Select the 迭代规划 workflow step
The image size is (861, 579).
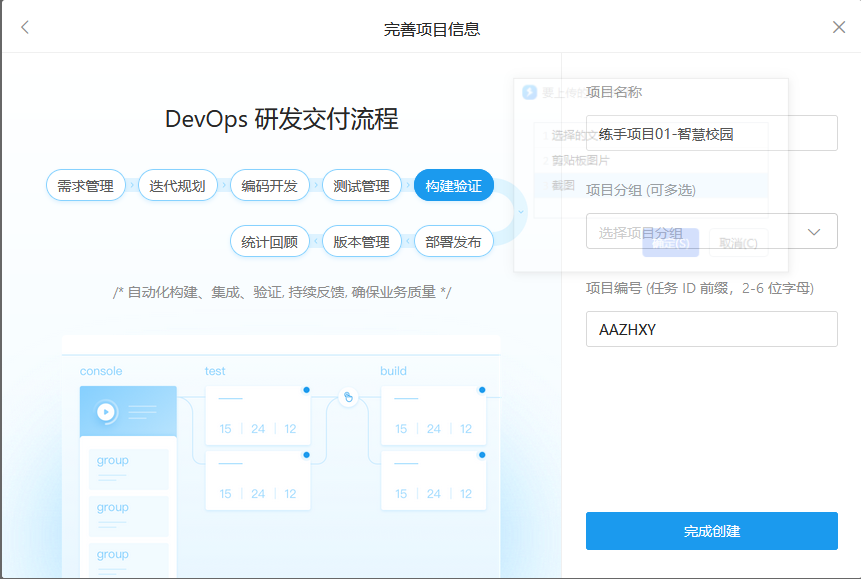click(177, 186)
